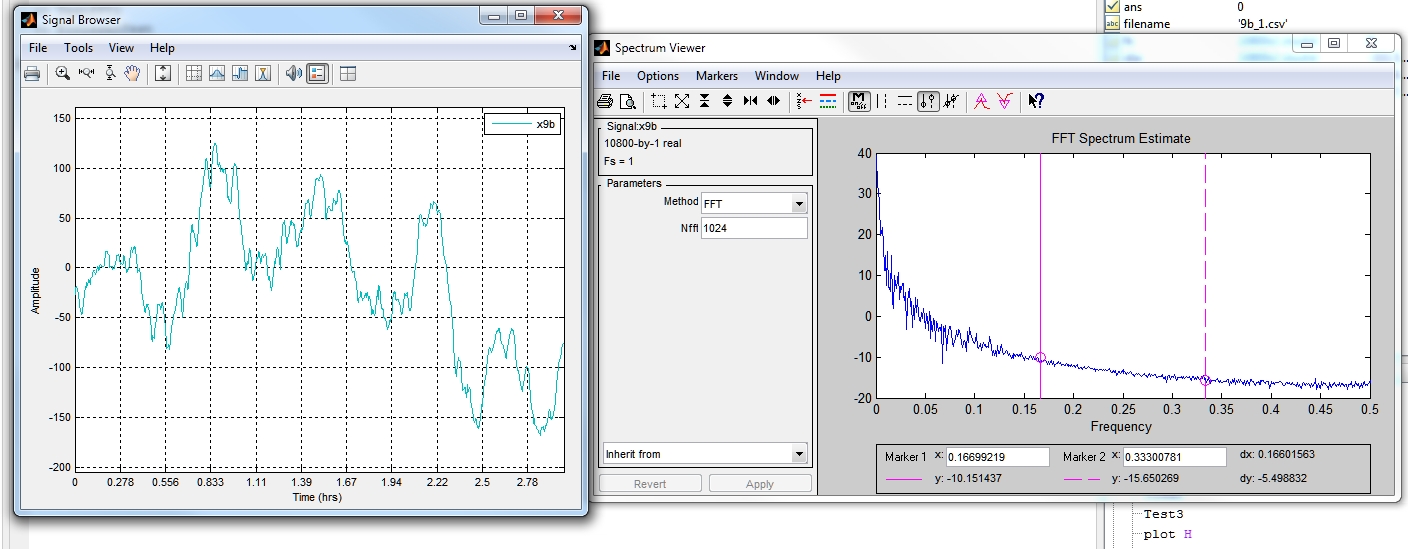The height and width of the screenshot is (549, 1408).
Task: Select the pan hand tool
Action: pos(132,73)
